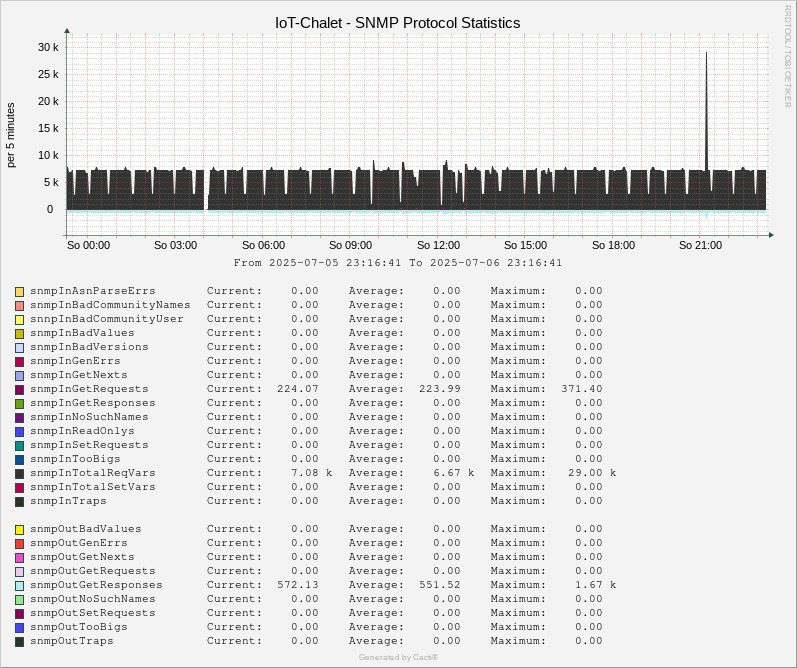
Task: Click the '5 k' y-axis label
Action: [51, 182]
